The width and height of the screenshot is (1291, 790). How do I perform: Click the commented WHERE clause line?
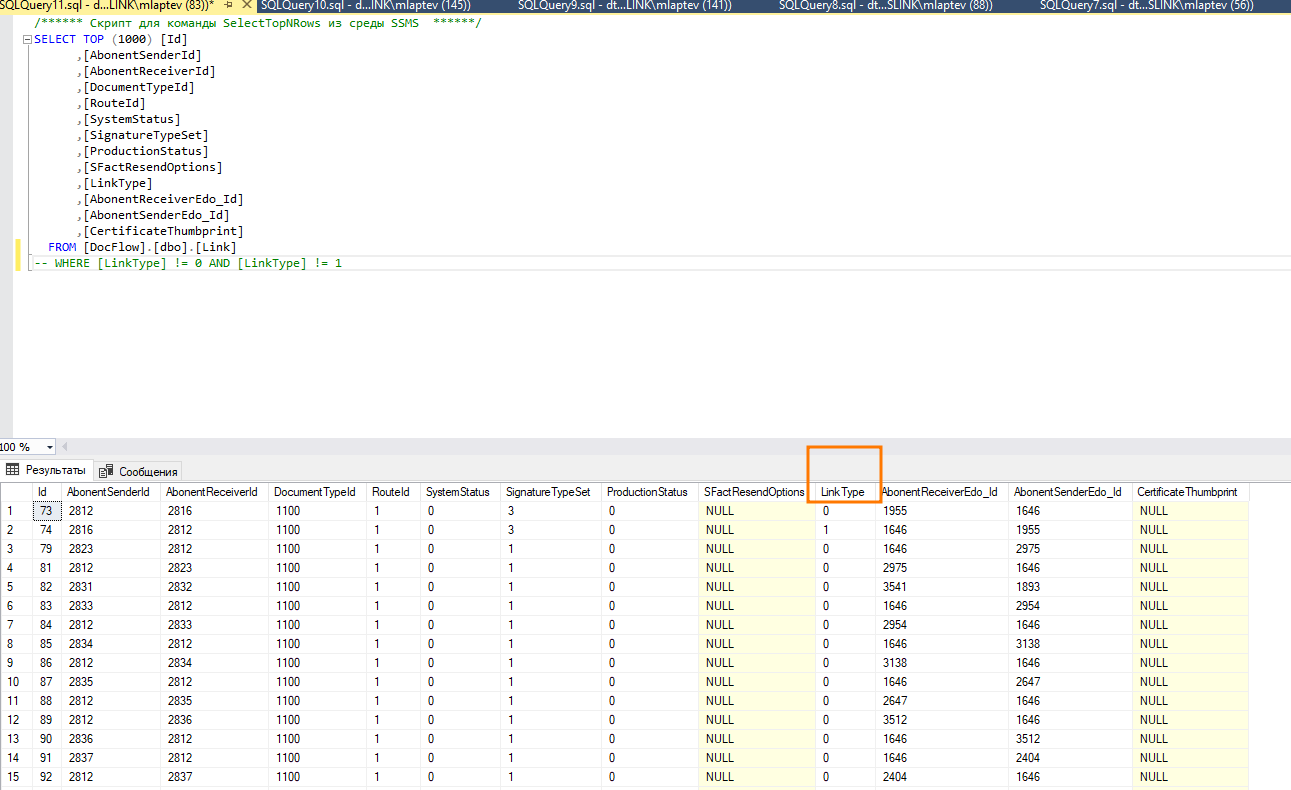pos(190,263)
